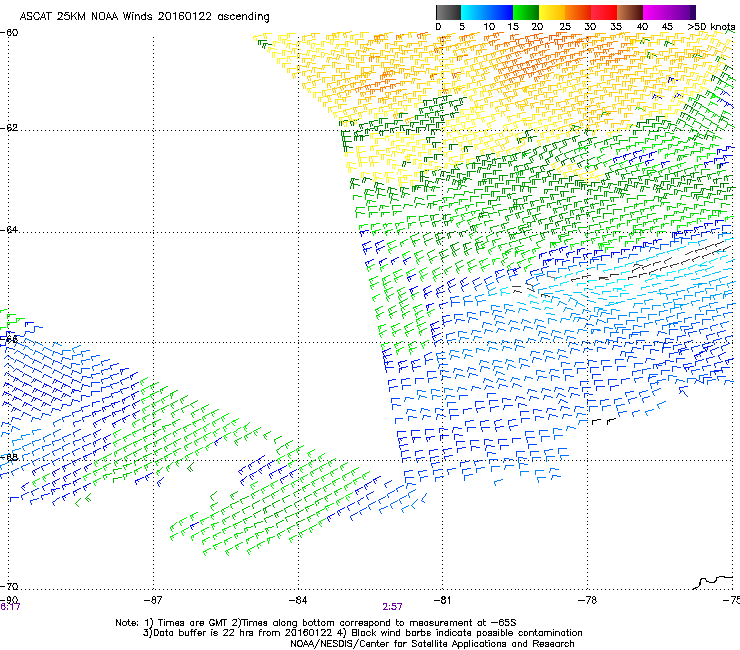Click the -60 latitude axis label

click(9, 33)
